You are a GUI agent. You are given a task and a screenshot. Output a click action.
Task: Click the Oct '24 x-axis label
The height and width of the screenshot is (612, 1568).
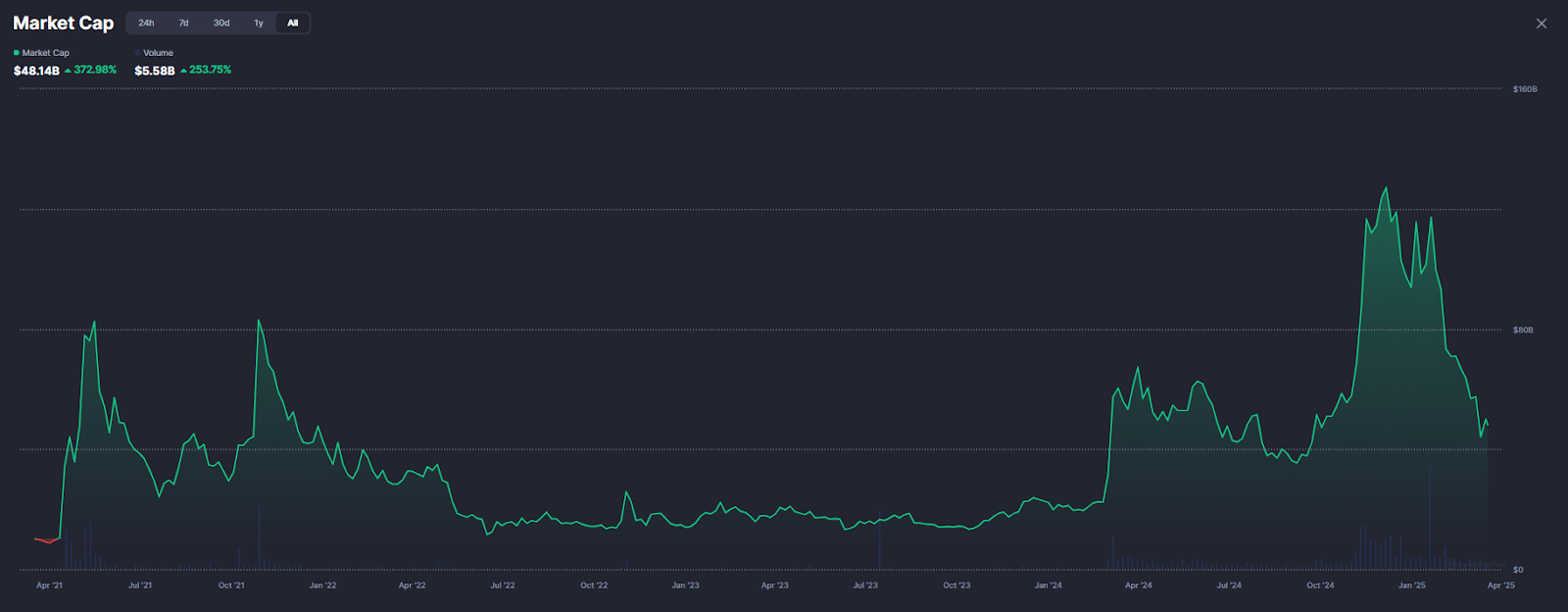1320,586
